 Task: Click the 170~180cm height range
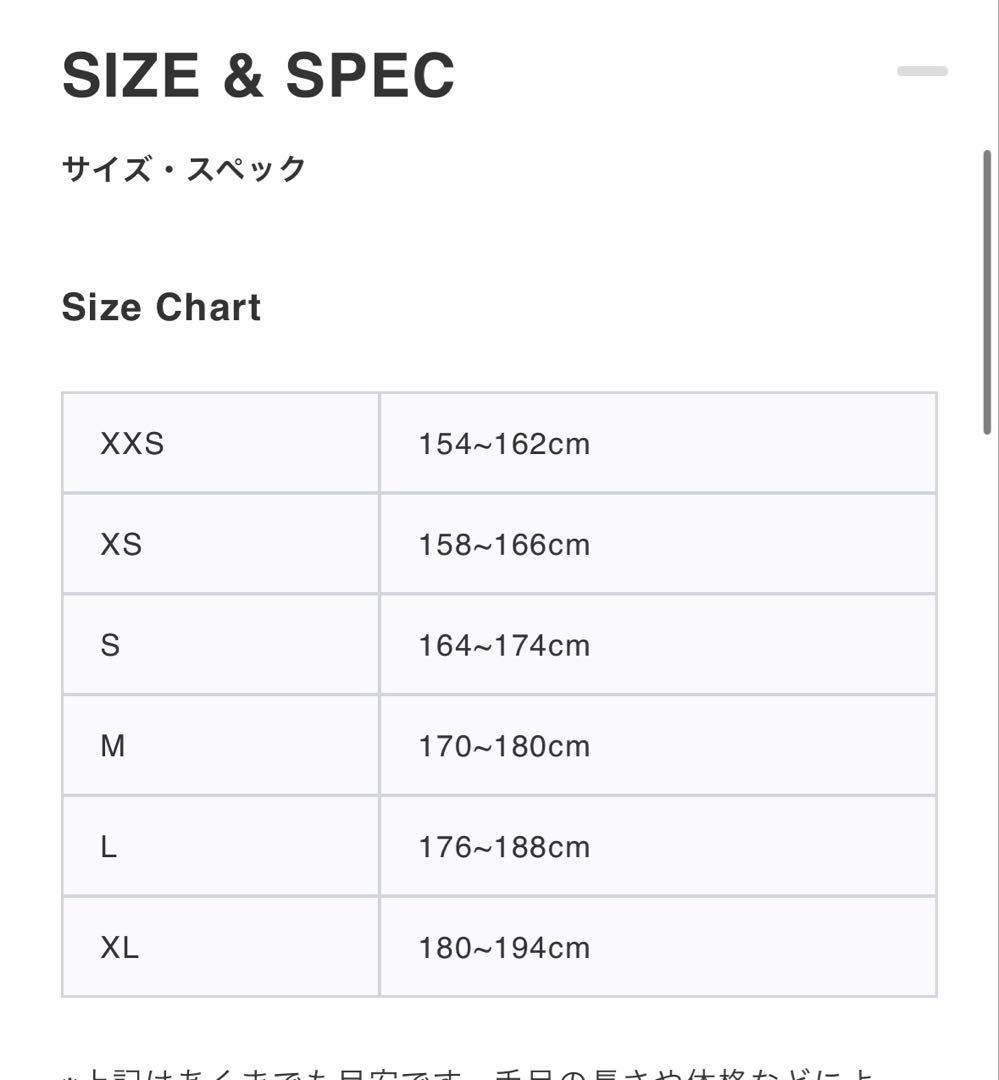[x=504, y=746]
